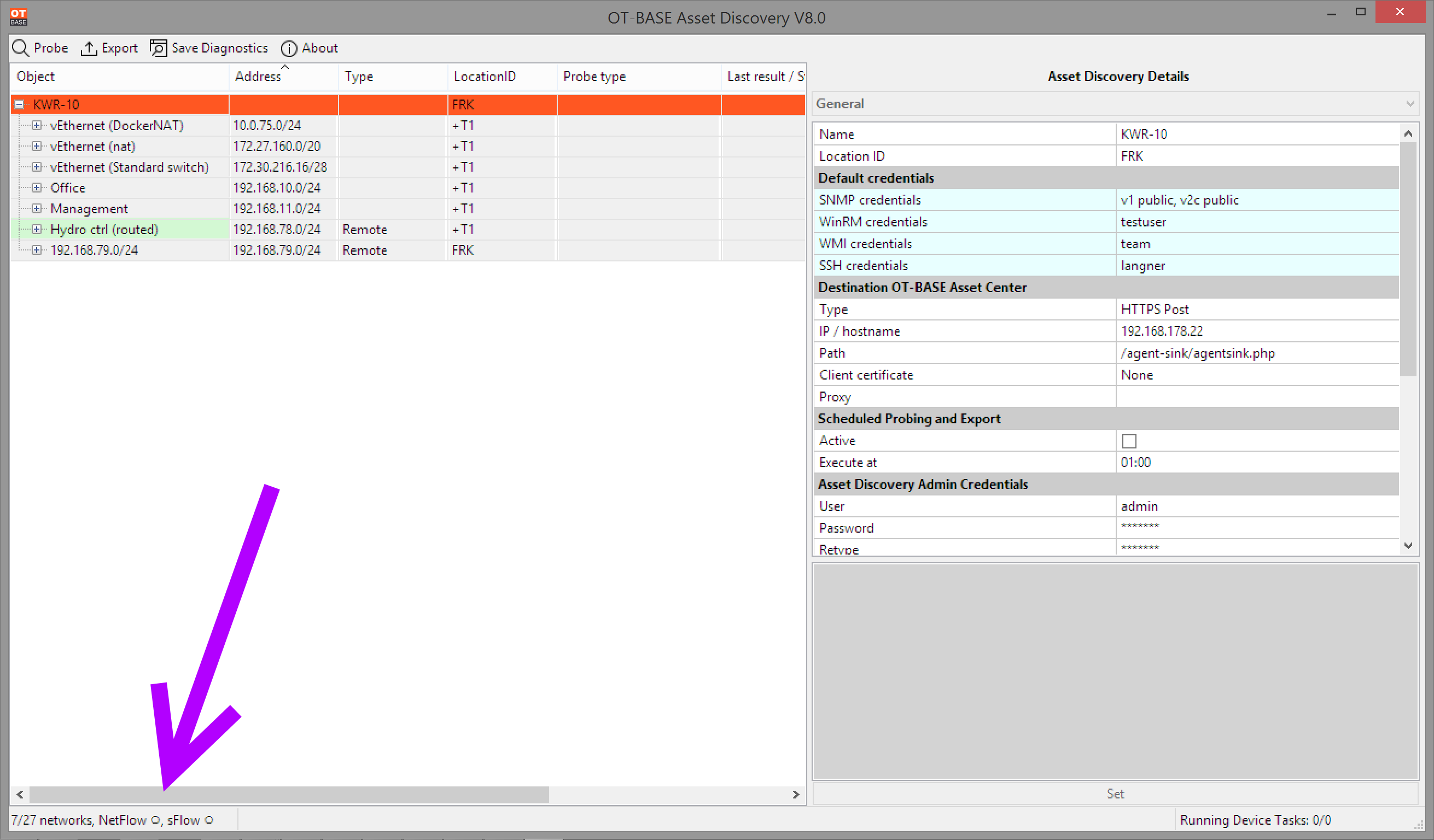The width and height of the screenshot is (1434, 840).
Task: Sort by the Type column header
Action: click(x=393, y=76)
